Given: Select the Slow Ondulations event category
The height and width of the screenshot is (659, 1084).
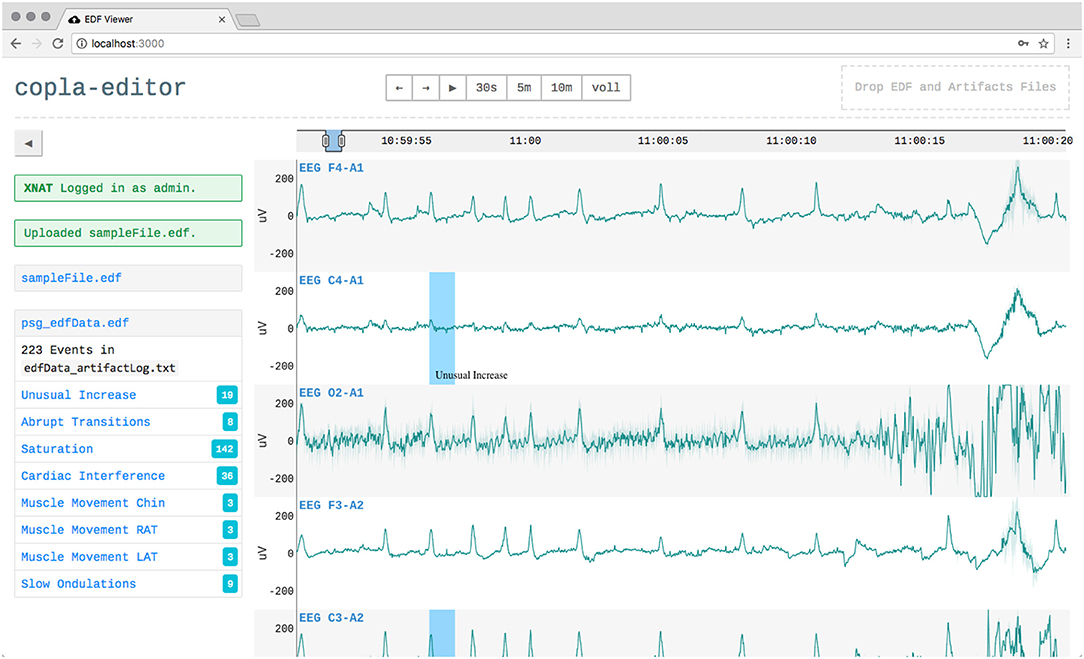Looking at the screenshot, I should [128, 584].
